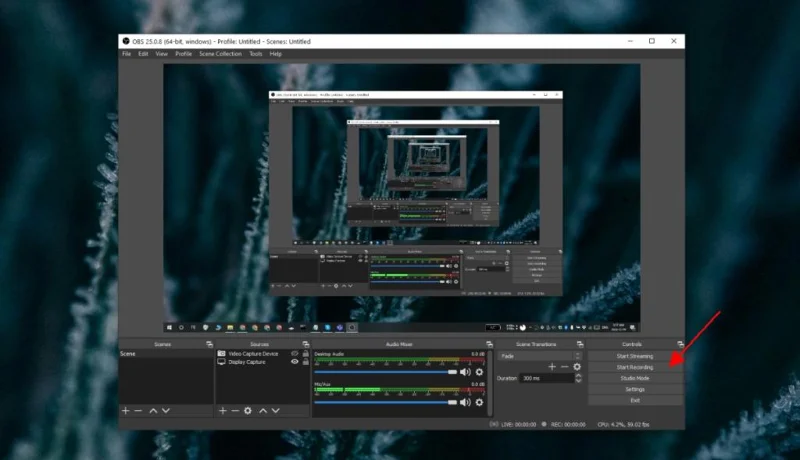Screen dimensions: 800x460
Task: Mute Desktop Audio speaker icon
Action: click(x=465, y=372)
